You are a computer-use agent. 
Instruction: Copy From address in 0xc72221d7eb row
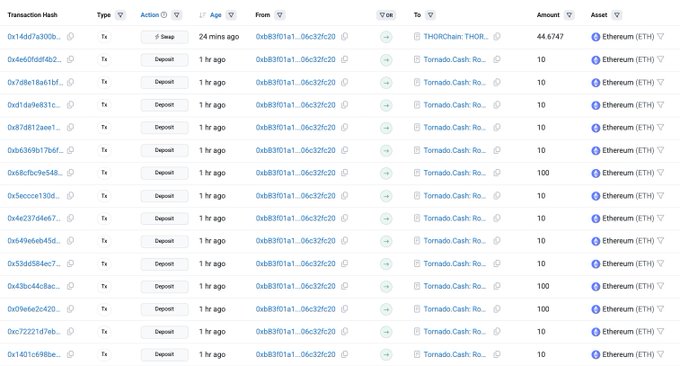coord(344,331)
